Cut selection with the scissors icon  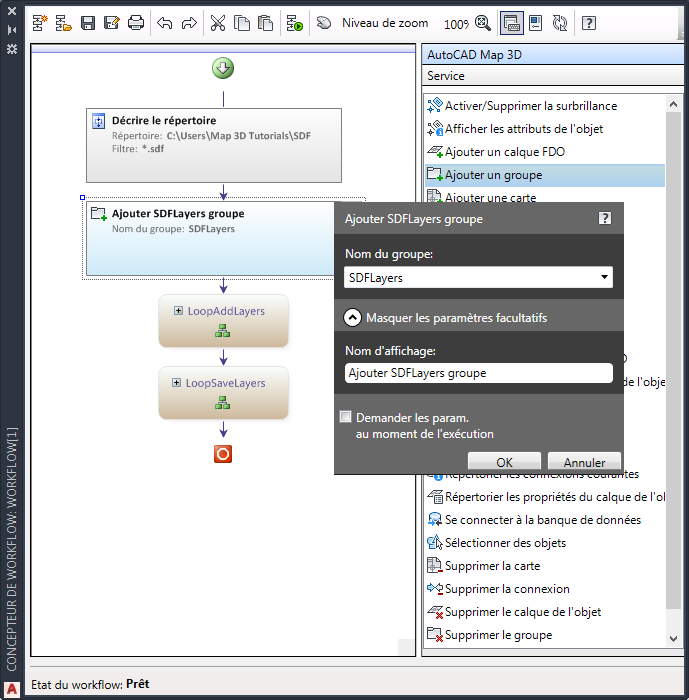(218, 23)
